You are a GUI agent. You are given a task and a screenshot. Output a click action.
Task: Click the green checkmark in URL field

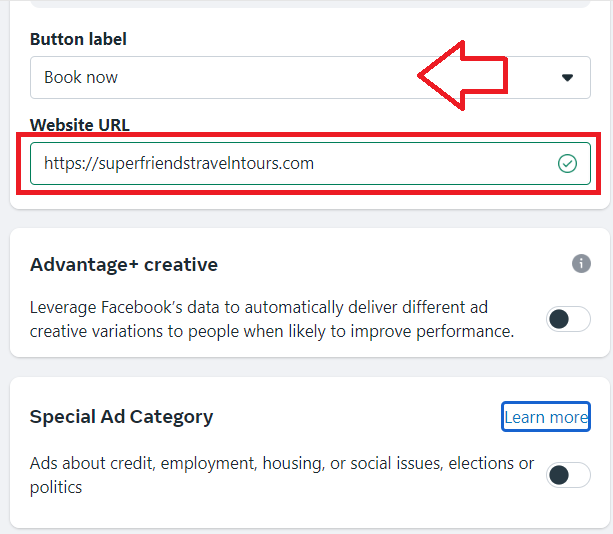(x=567, y=163)
